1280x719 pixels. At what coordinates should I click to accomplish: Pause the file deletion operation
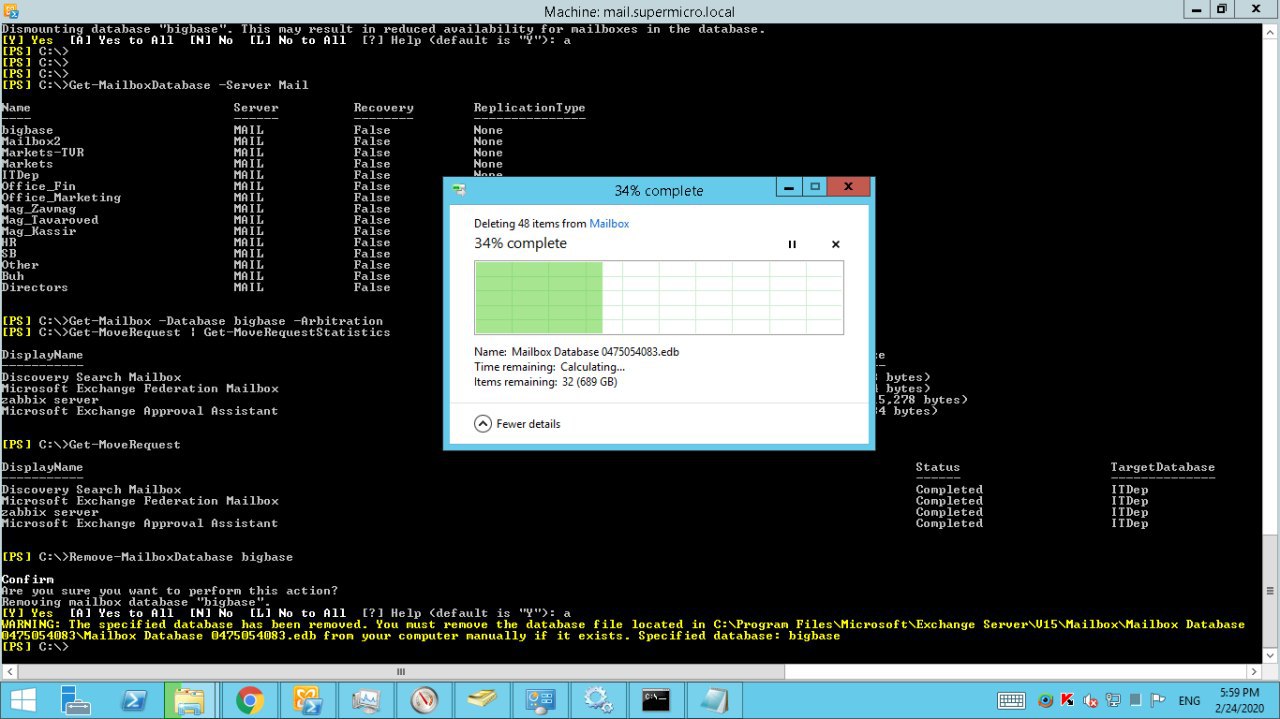(792, 244)
